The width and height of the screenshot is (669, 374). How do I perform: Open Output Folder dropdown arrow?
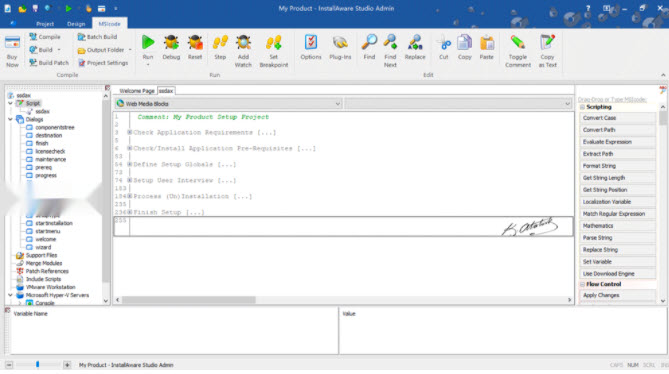tap(130, 50)
